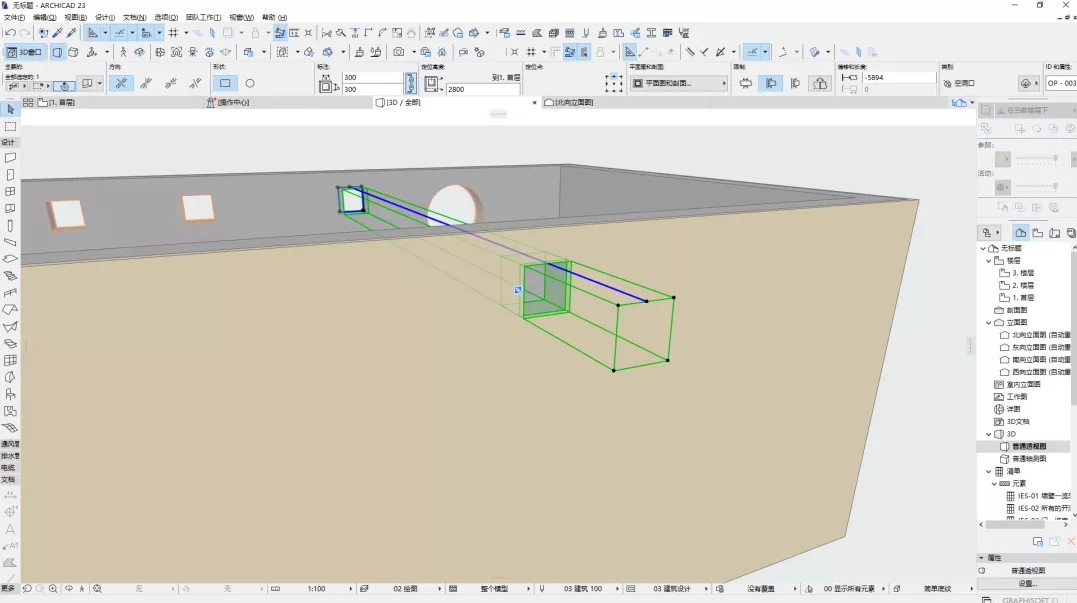Open the 设计(I) menu
1077x603 pixels.
click(x=105, y=18)
